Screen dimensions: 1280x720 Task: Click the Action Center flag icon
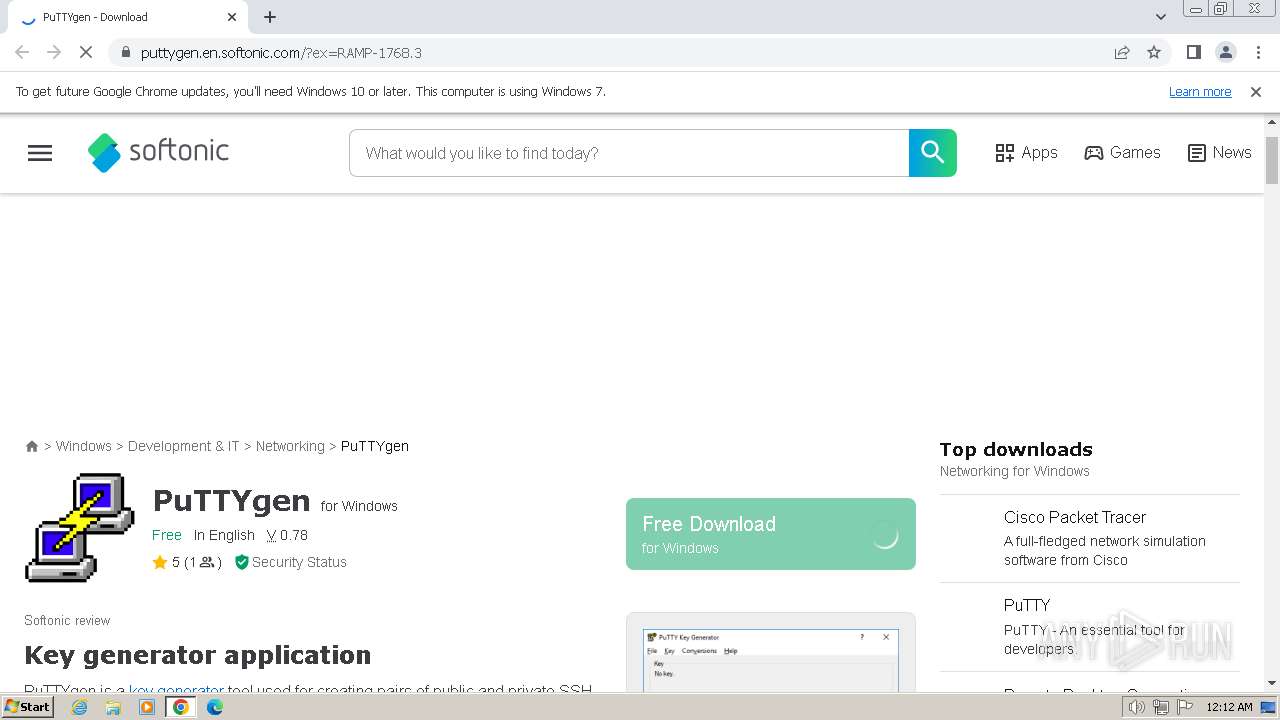[x=1185, y=707]
